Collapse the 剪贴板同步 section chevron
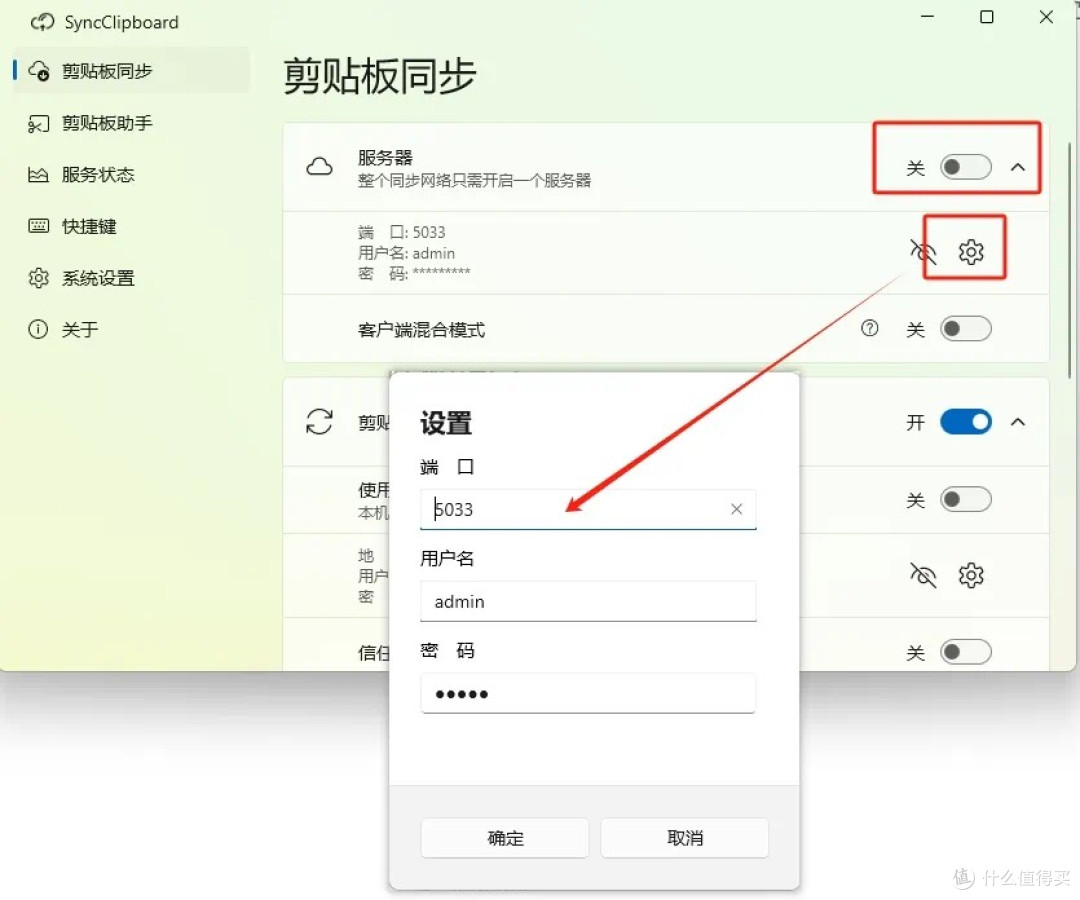 pos(1018,422)
